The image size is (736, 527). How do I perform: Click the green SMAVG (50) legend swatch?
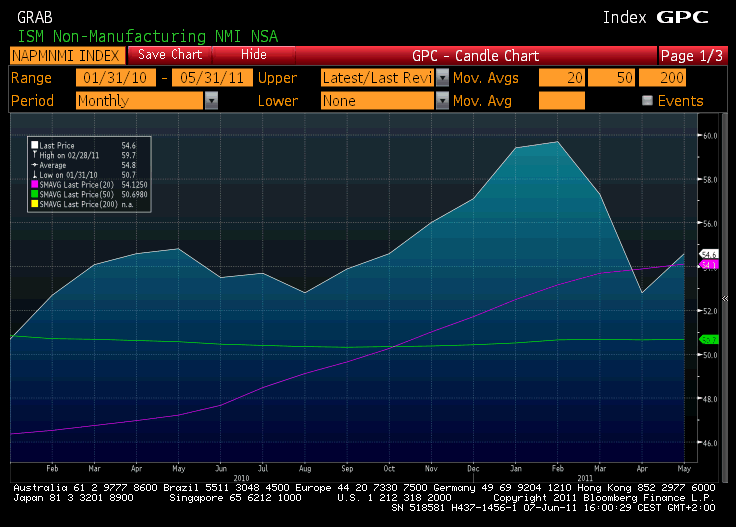(34, 194)
